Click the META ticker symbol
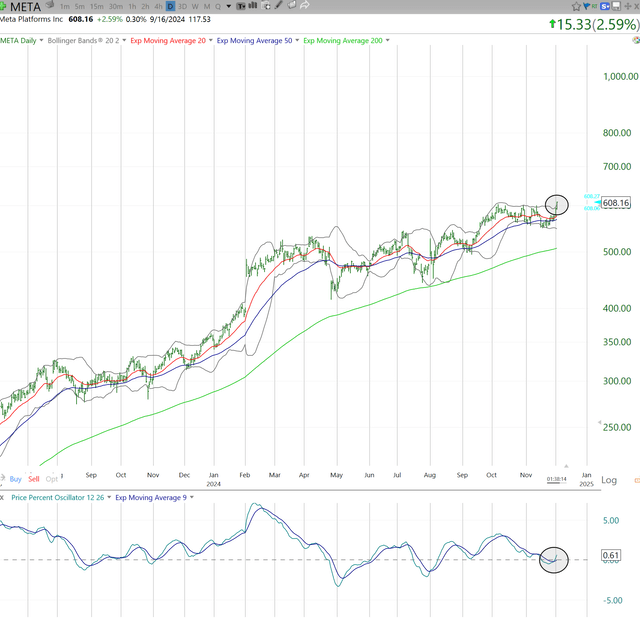Screen dimensions: 640x618 click(x=25, y=7)
